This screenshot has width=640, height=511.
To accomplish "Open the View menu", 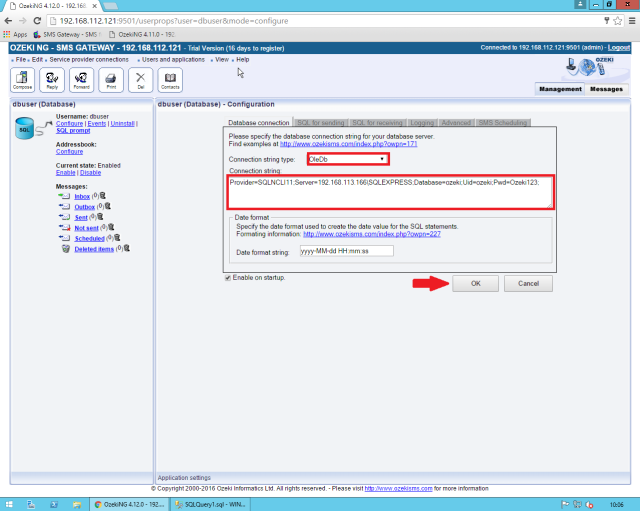I will click(x=222, y=60).
